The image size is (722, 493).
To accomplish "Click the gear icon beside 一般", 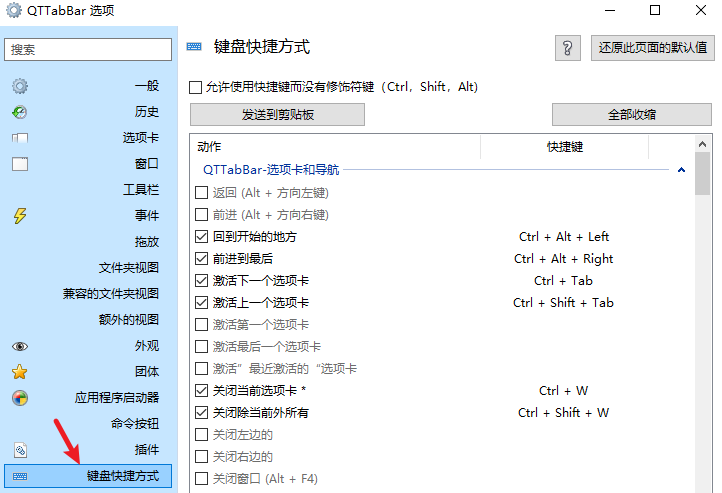I will (20, 86).
